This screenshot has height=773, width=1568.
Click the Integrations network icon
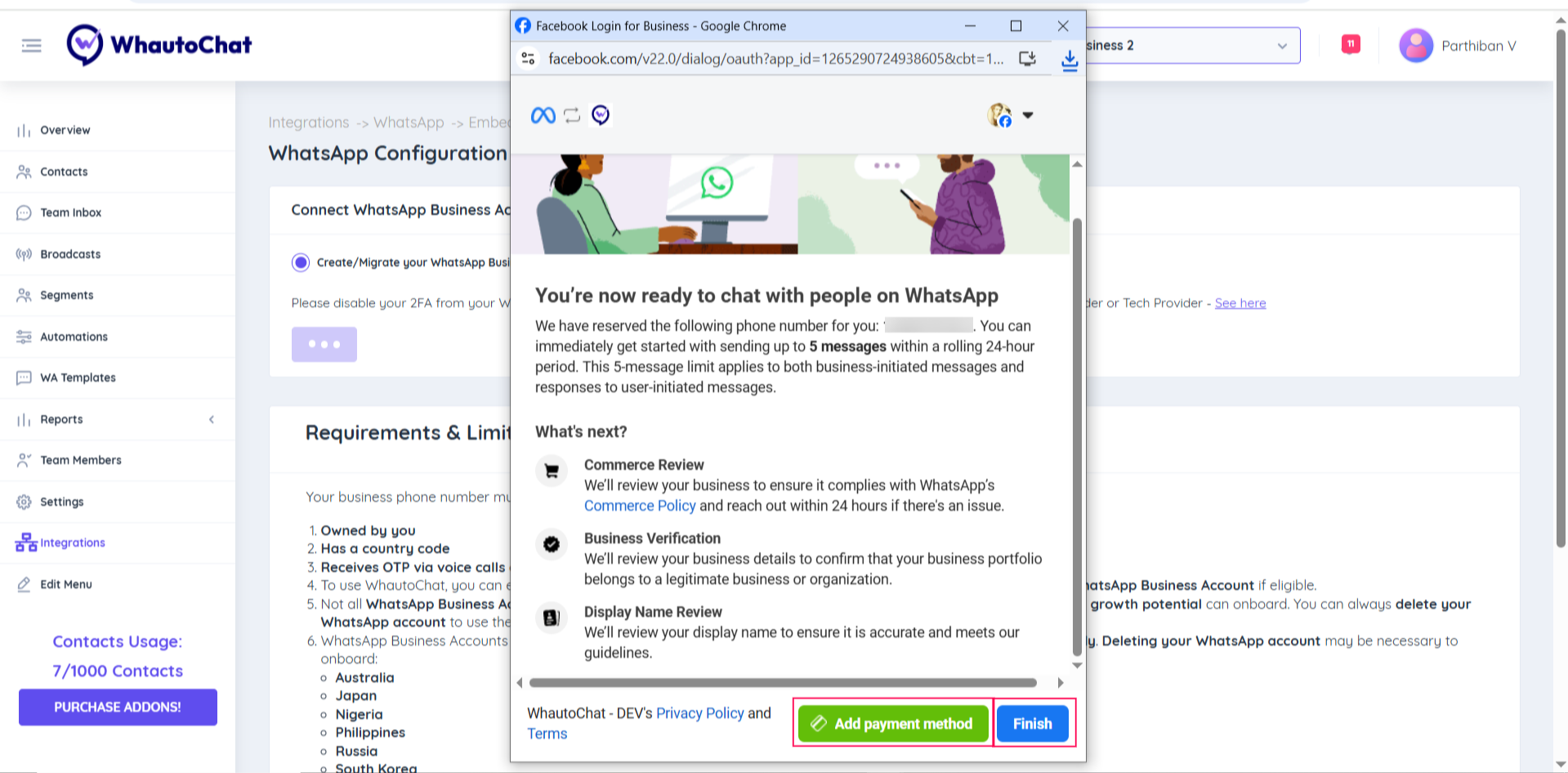[x=26, y=543]
